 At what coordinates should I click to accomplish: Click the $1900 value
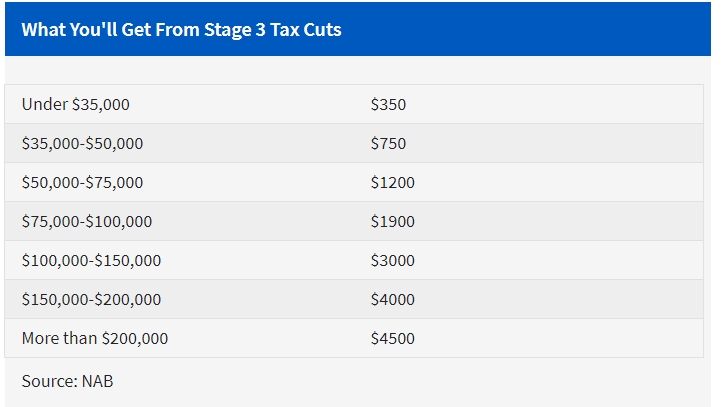[392, 221]
